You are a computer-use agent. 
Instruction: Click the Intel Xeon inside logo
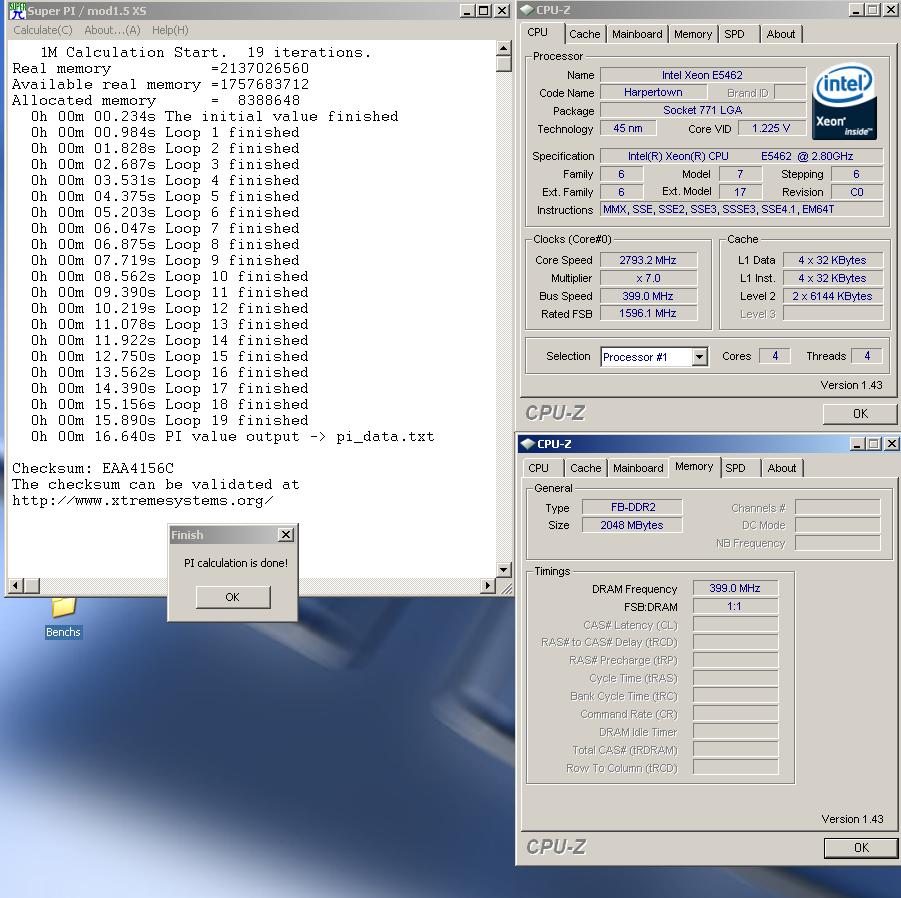844,101
